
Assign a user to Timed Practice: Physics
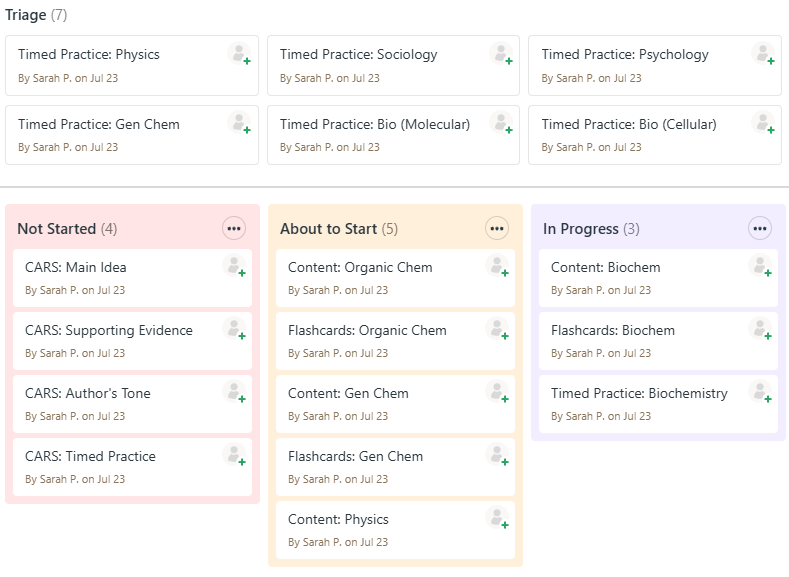pos(240,53)
